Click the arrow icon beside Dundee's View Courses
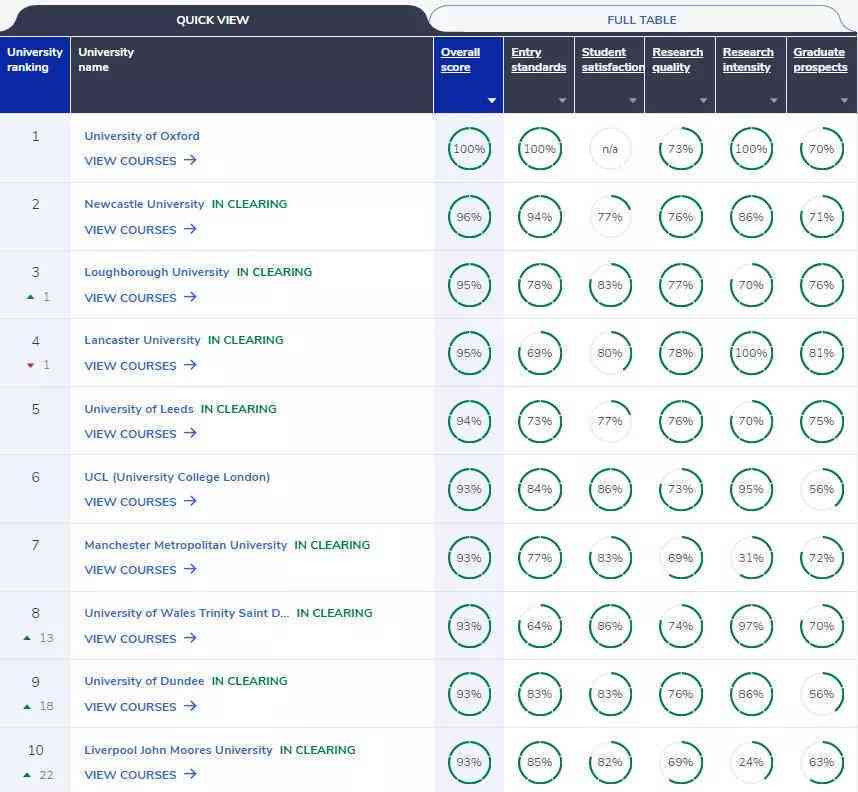The height and width of the screenshot is (792, 858). (190, 706)
